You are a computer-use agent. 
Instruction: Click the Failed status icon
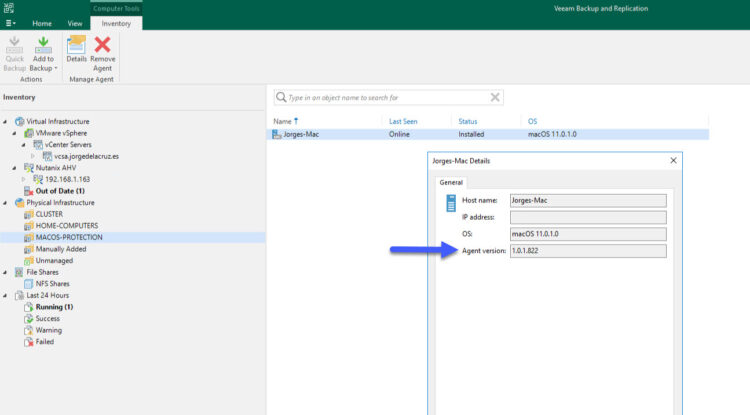[x=29, y=342]
